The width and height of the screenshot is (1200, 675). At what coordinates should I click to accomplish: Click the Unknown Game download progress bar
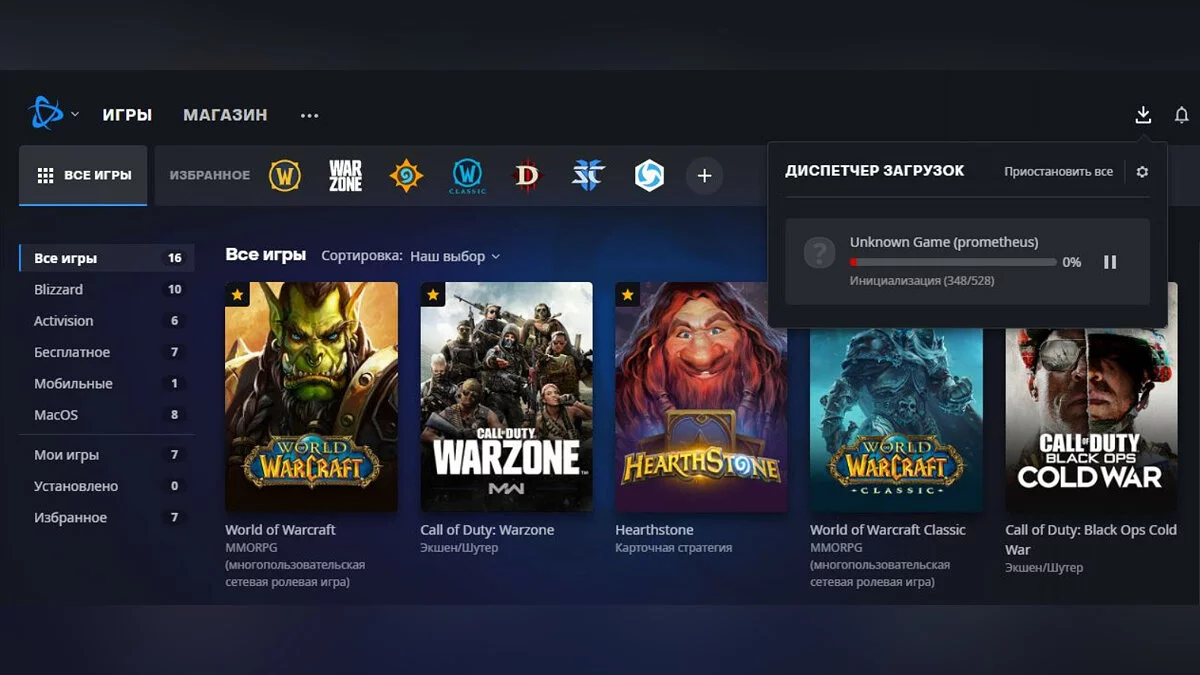[953, 262]
